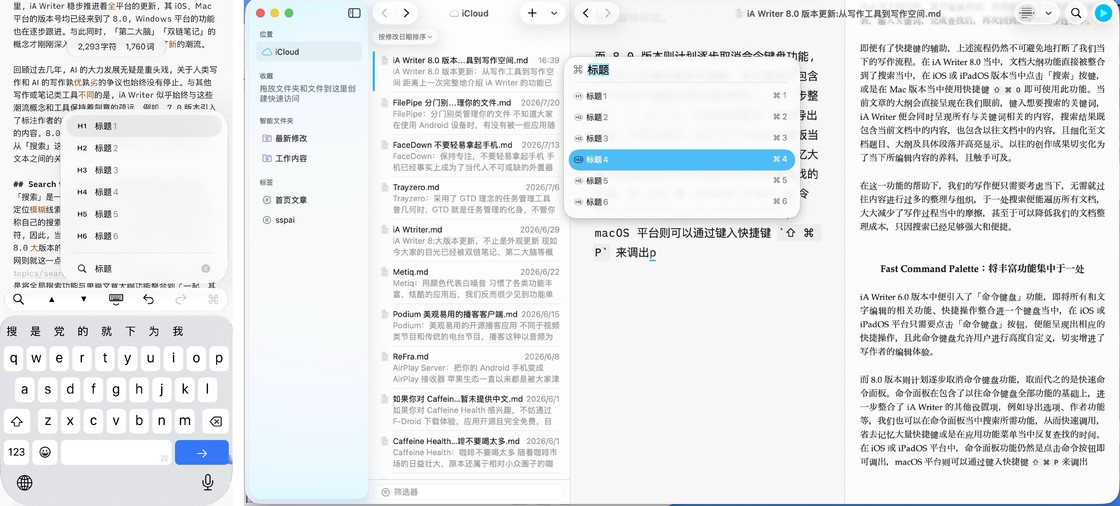Navigate back in the editor pane
Viewport: 1120px width, 506px height.
click(x=586, y=13)
